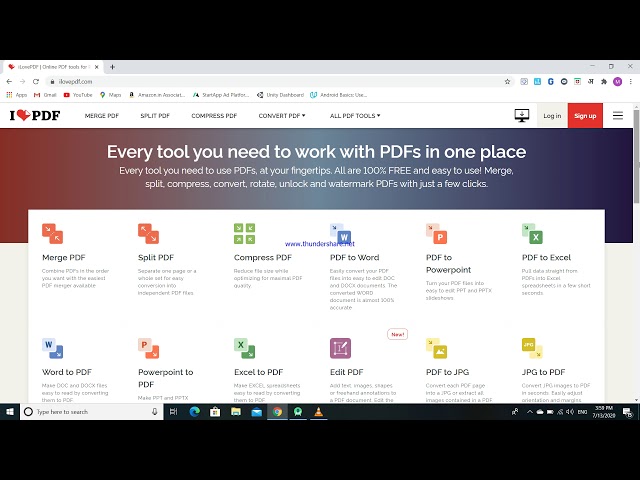The image size is (640, 480).
Task: Click the PDF to Word icon
Action: (x=340, y=233)
